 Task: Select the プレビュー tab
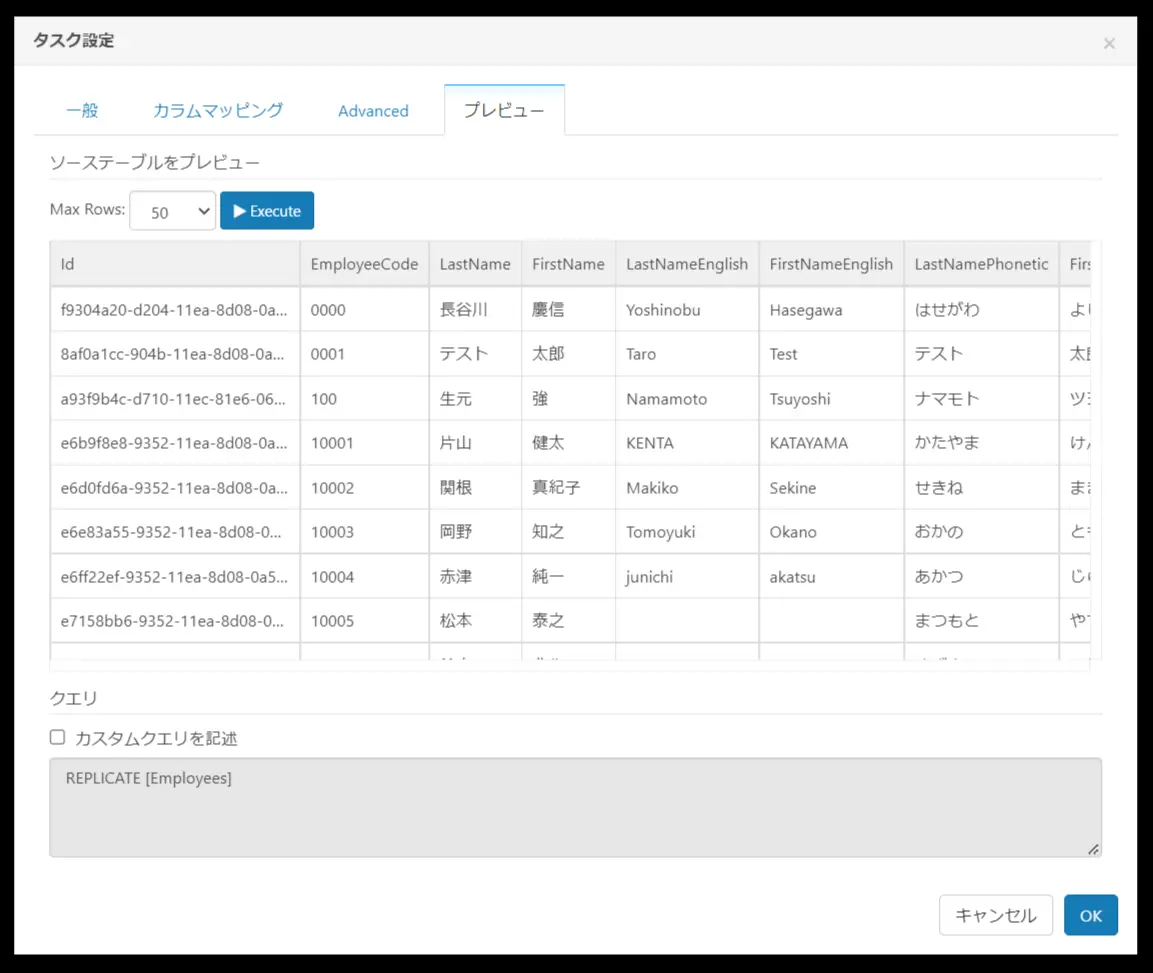504,110
